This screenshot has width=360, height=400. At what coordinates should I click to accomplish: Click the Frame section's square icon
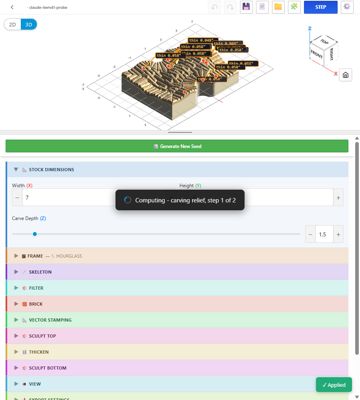pyautogui.click(x=24, y=256)
